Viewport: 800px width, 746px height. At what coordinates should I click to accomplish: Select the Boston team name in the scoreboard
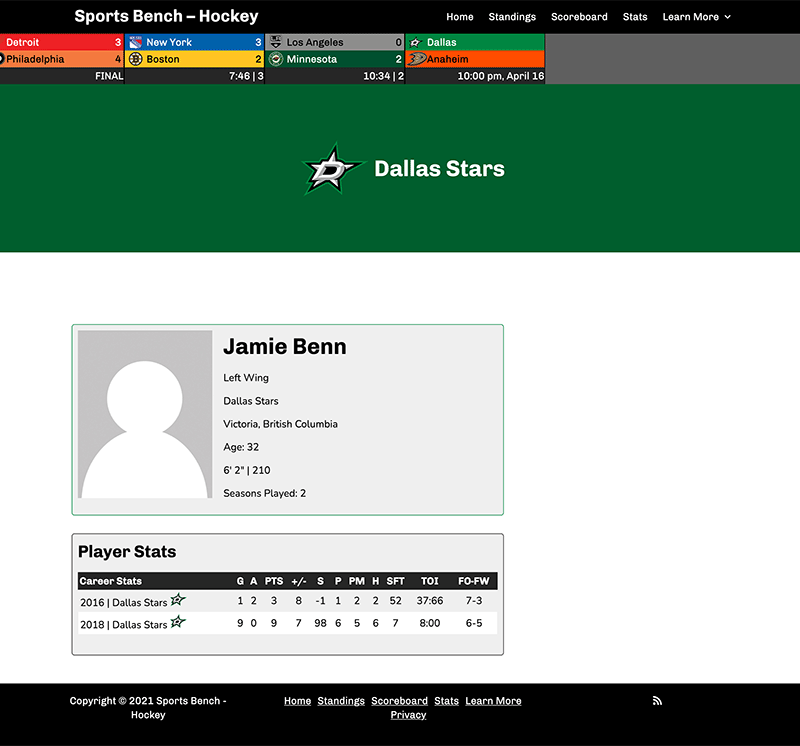(x=163, y=59)
